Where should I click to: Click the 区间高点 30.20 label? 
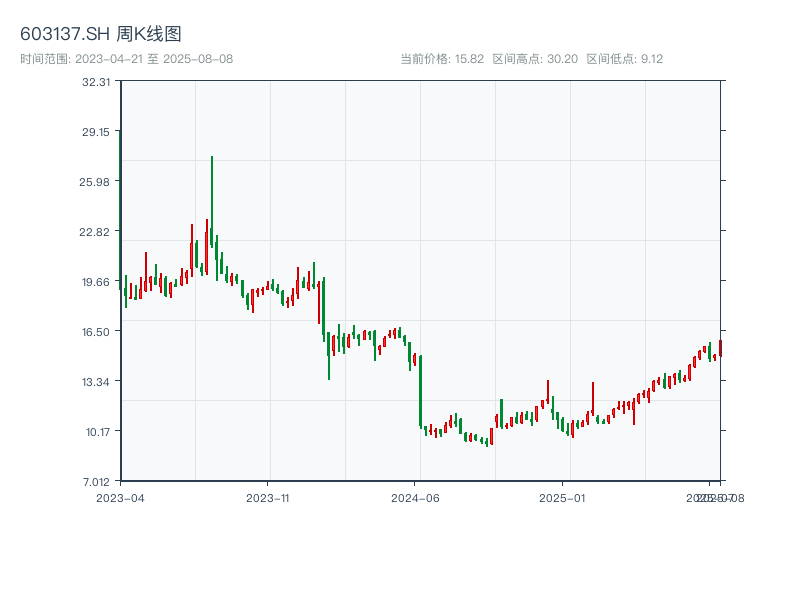[535, 59]
